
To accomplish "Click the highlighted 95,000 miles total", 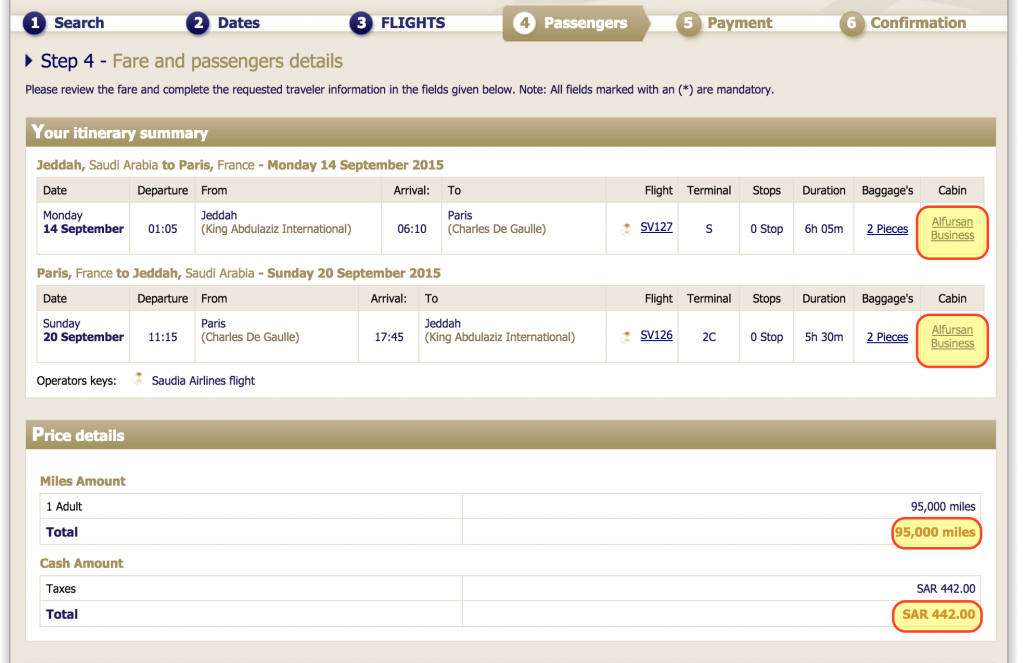I will pyautogui.click(x=934, y=532).
